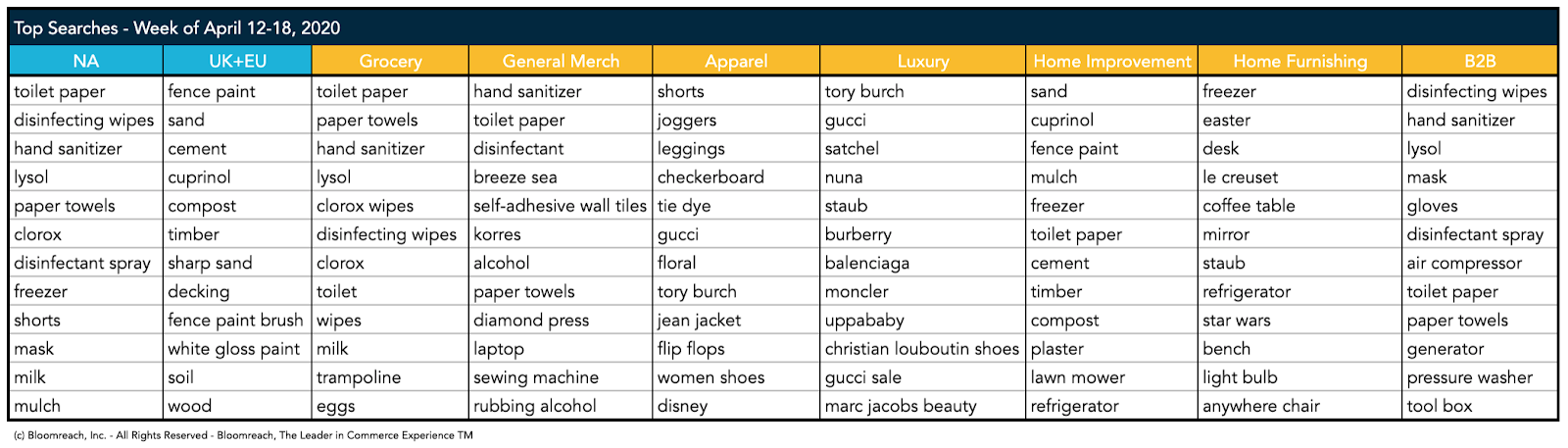Click the Grocery column header
Image resolution: width=1568 pixels, height=448 pixels.
tap(390, 61)
